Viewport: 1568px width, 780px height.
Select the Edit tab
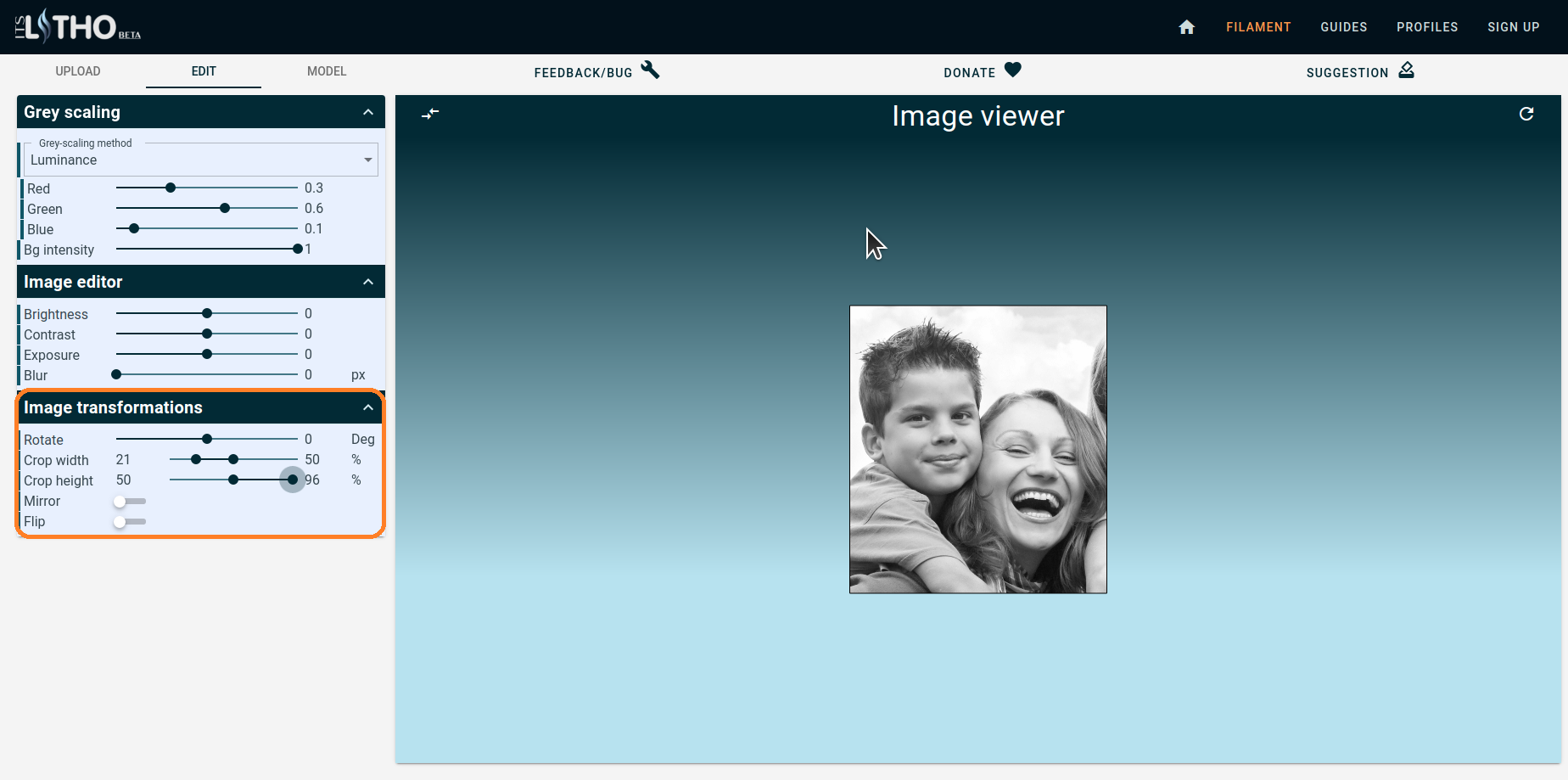(x=204, y=71)
